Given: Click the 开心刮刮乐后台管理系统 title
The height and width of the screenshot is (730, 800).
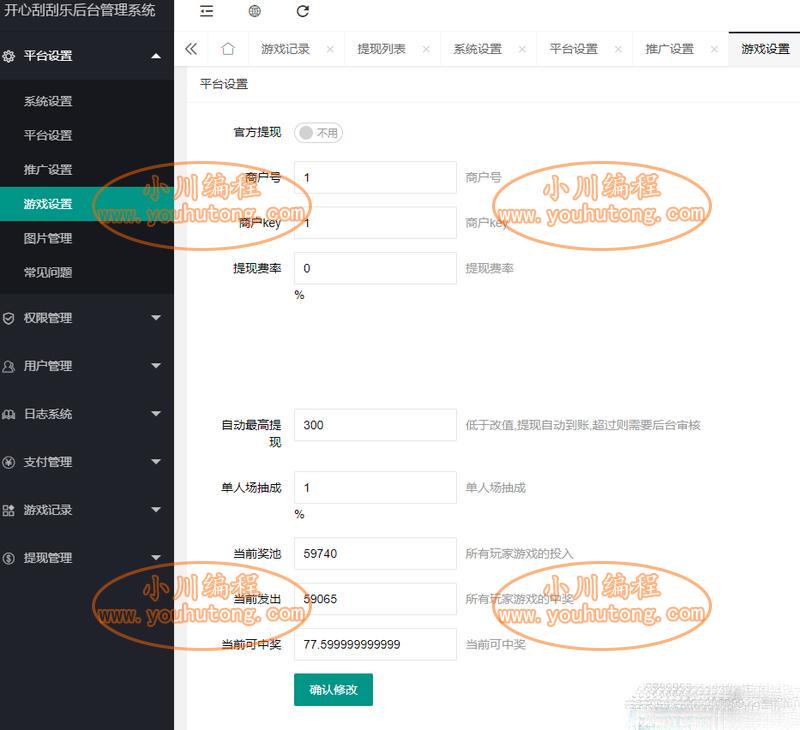Looking at the screenshot, I should click(80, 10).
